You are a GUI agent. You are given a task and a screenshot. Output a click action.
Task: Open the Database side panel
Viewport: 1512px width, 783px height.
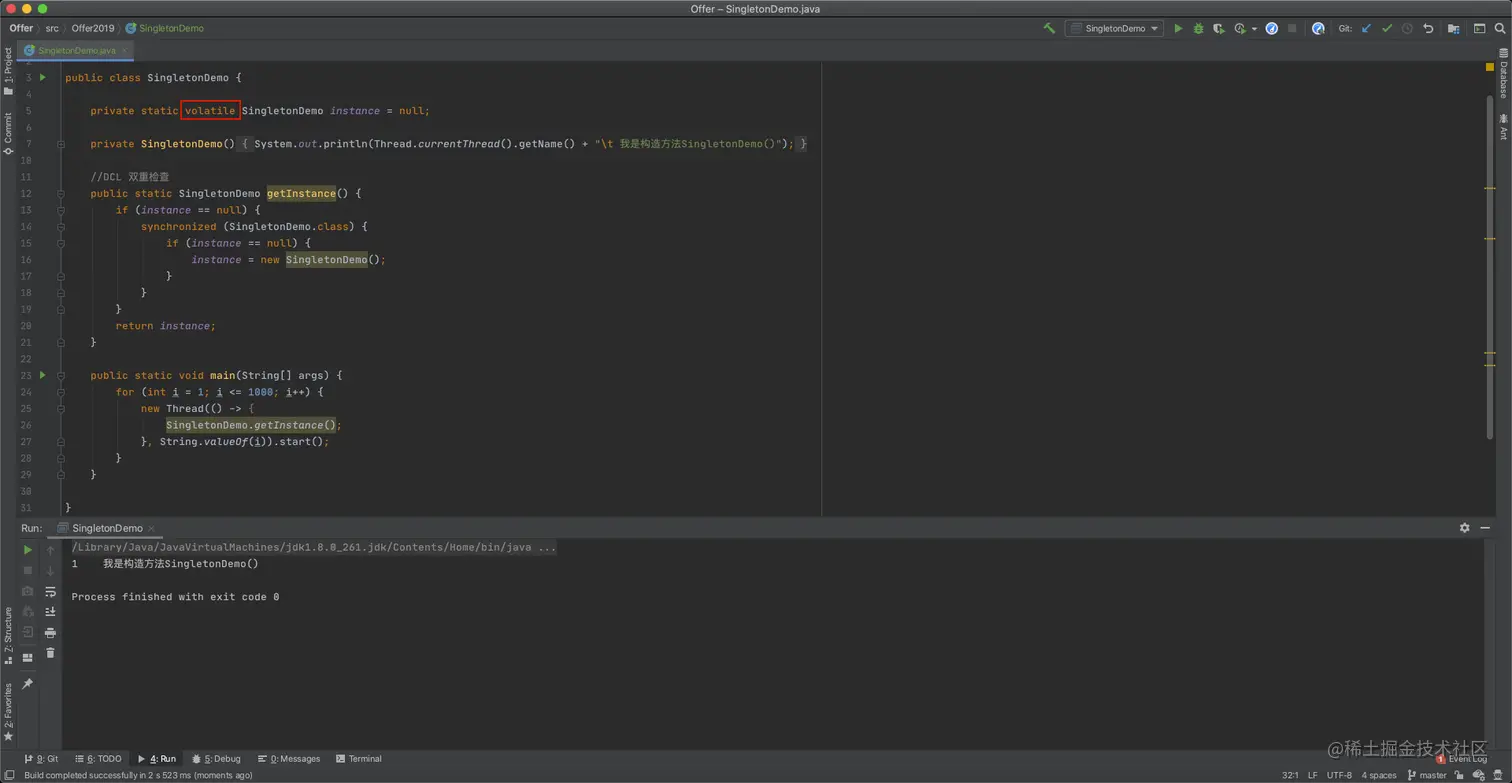point(1503,76)
